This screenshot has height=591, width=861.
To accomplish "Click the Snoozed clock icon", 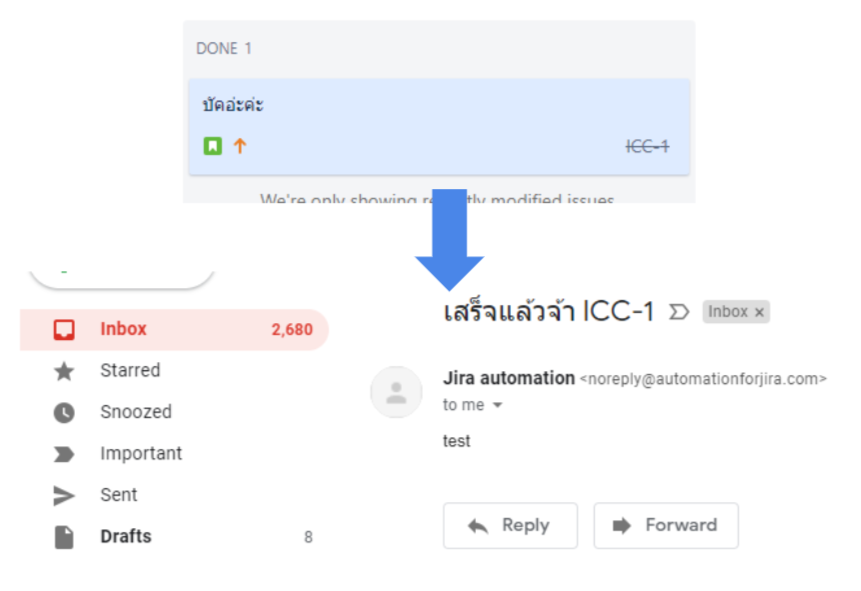I will coord(63,412).
